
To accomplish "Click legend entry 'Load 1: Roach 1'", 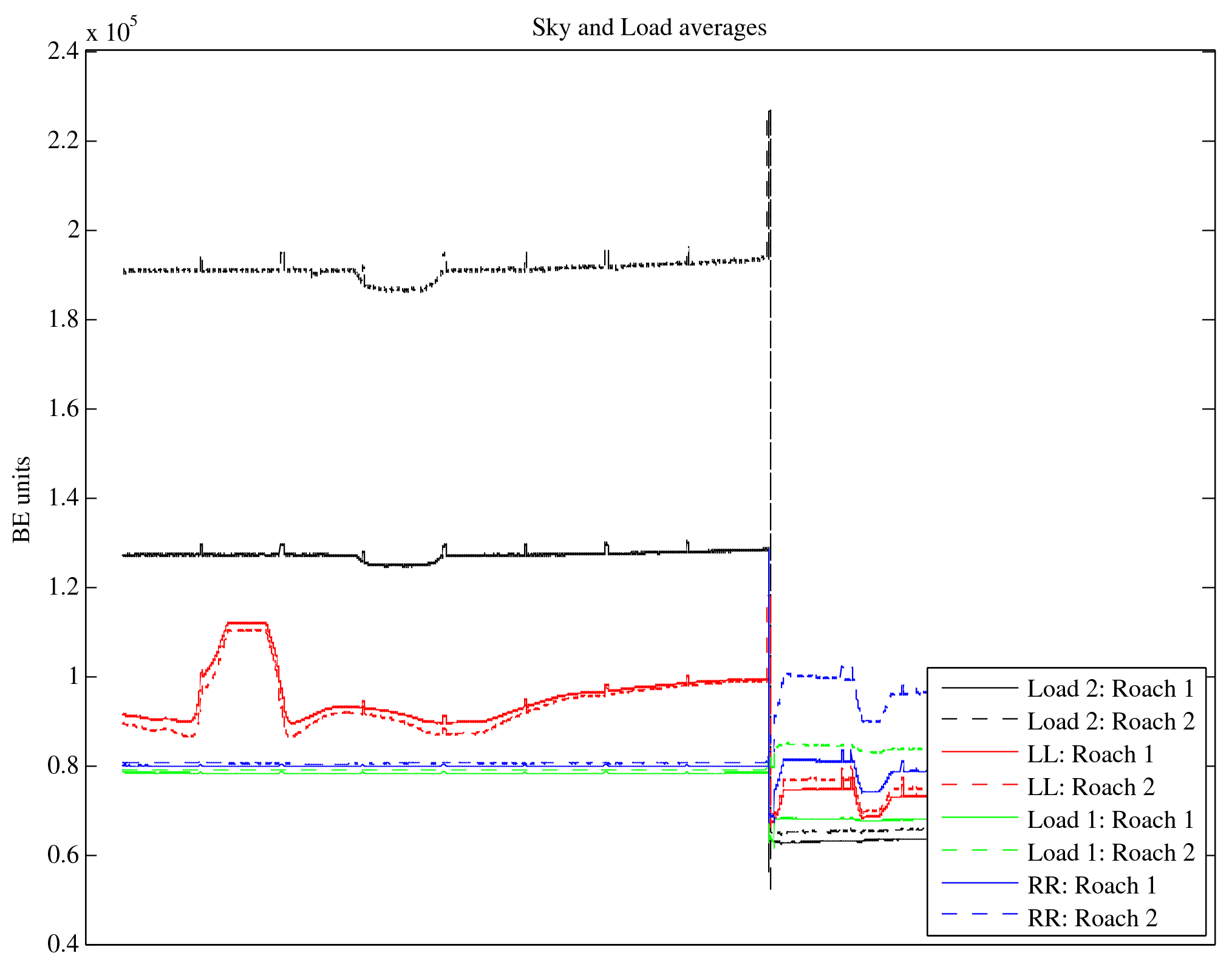I will point(1110,820).
